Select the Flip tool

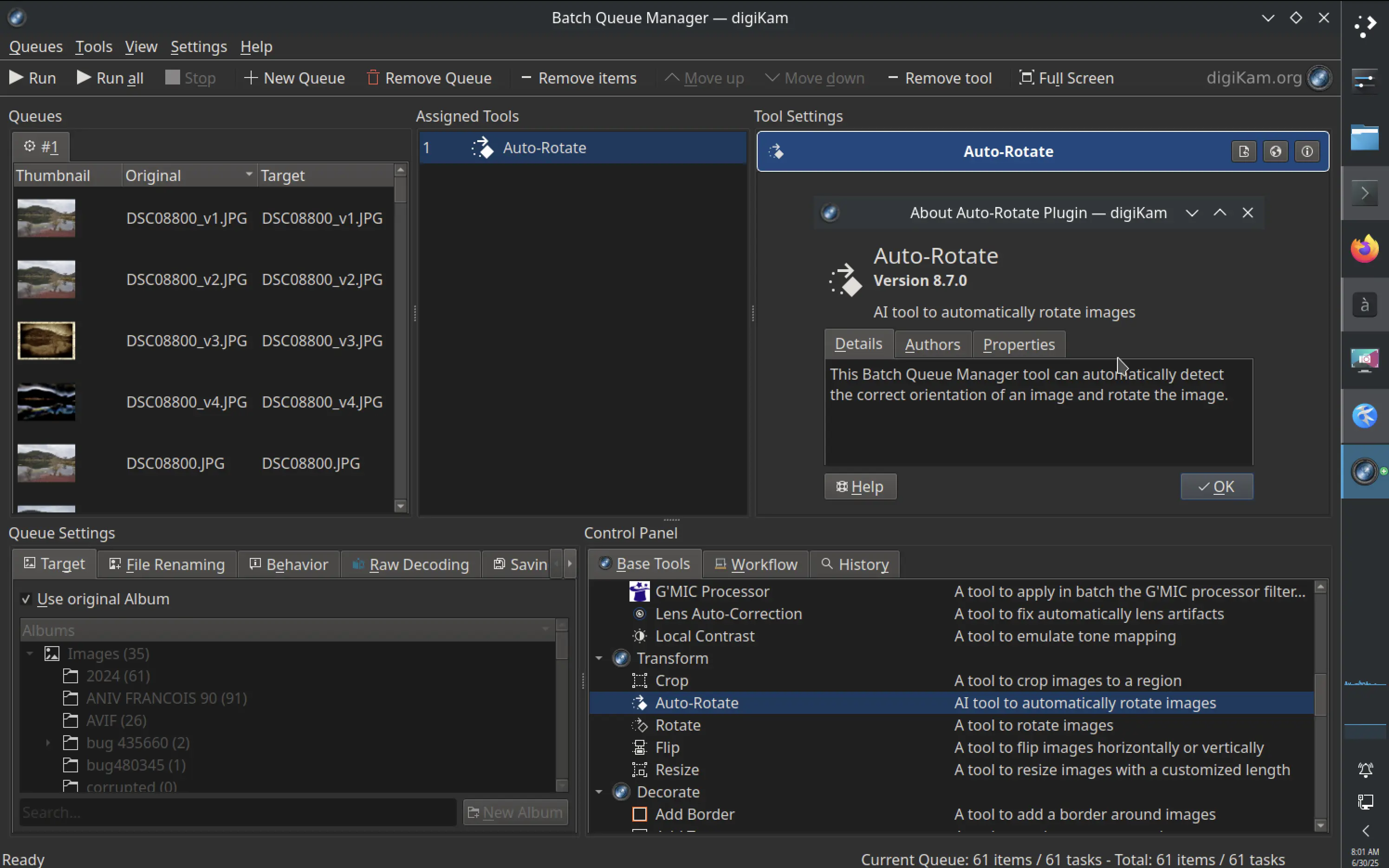click(x=668, y=747)
